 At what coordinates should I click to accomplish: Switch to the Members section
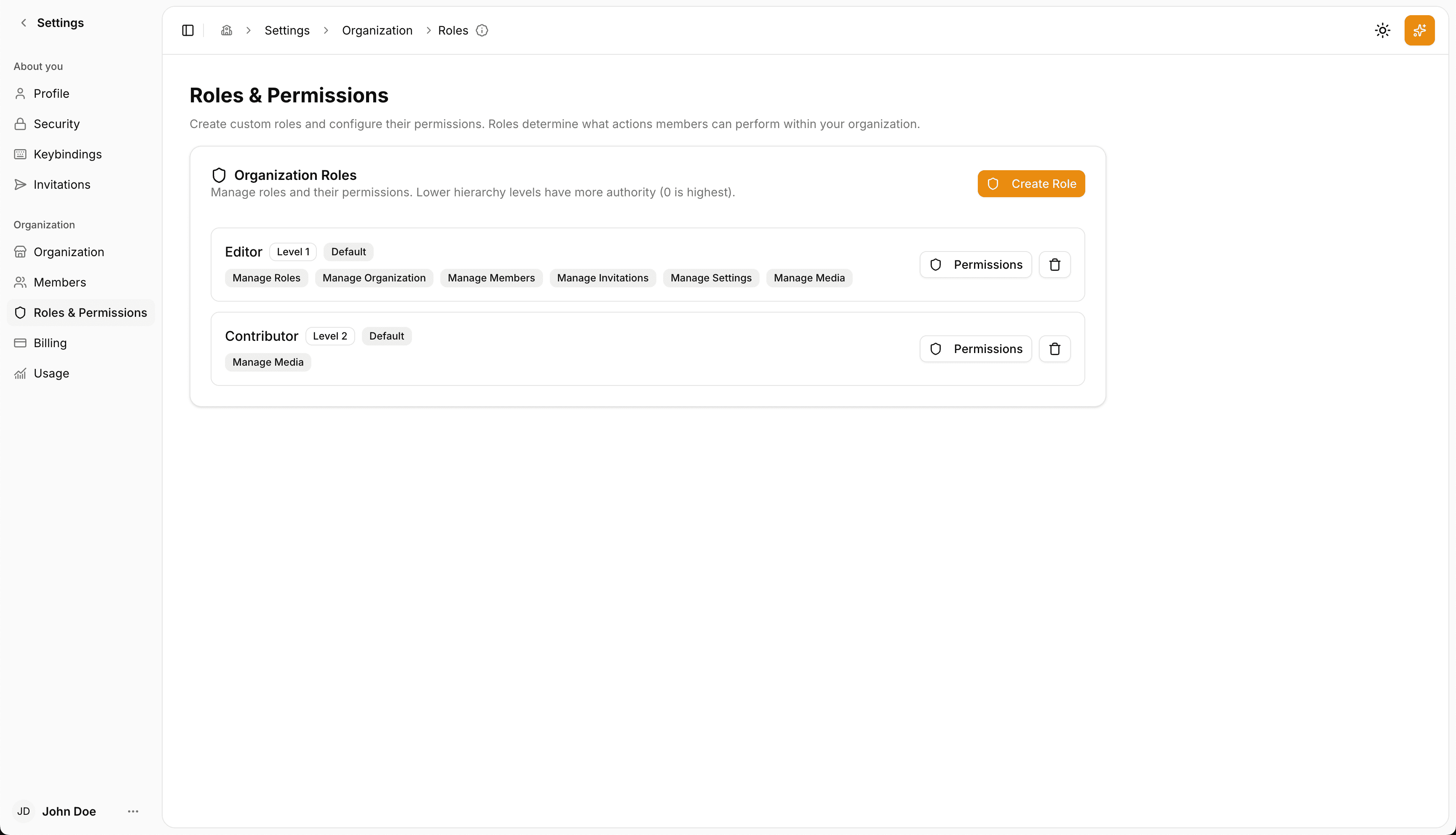(60, 282)
